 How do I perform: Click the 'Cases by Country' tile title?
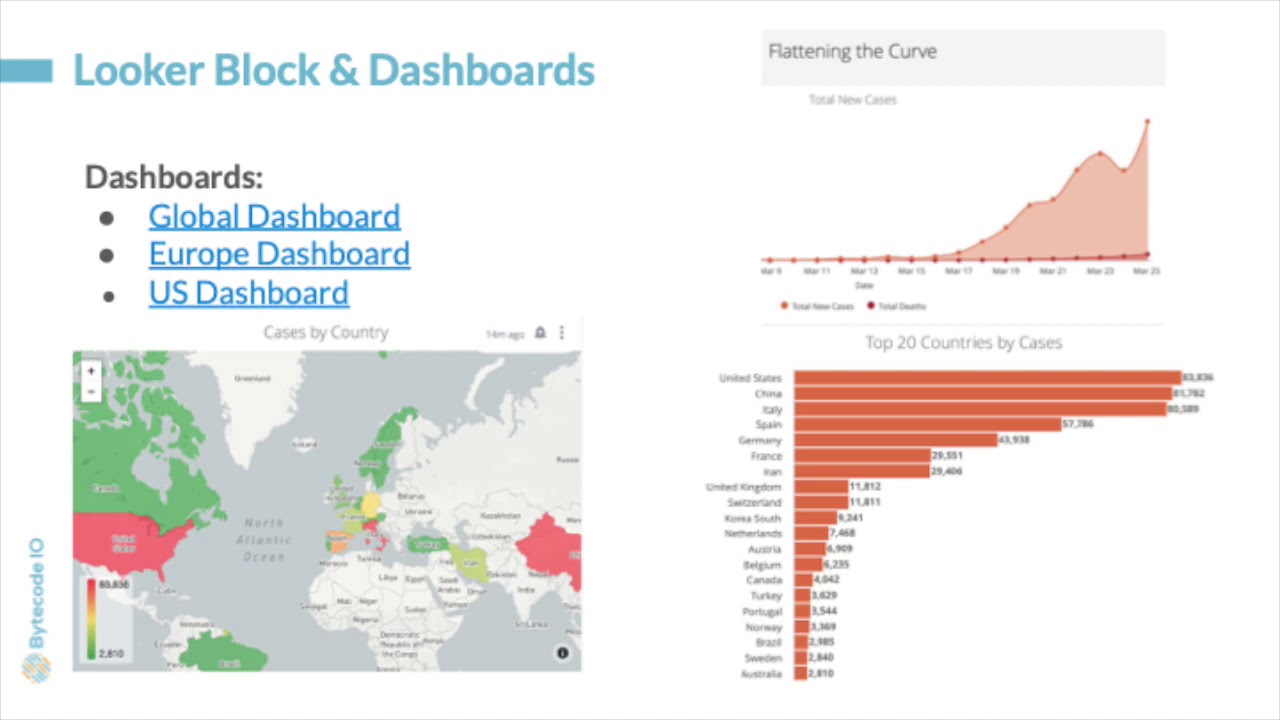pyautogui.click(x=326, y=332)
